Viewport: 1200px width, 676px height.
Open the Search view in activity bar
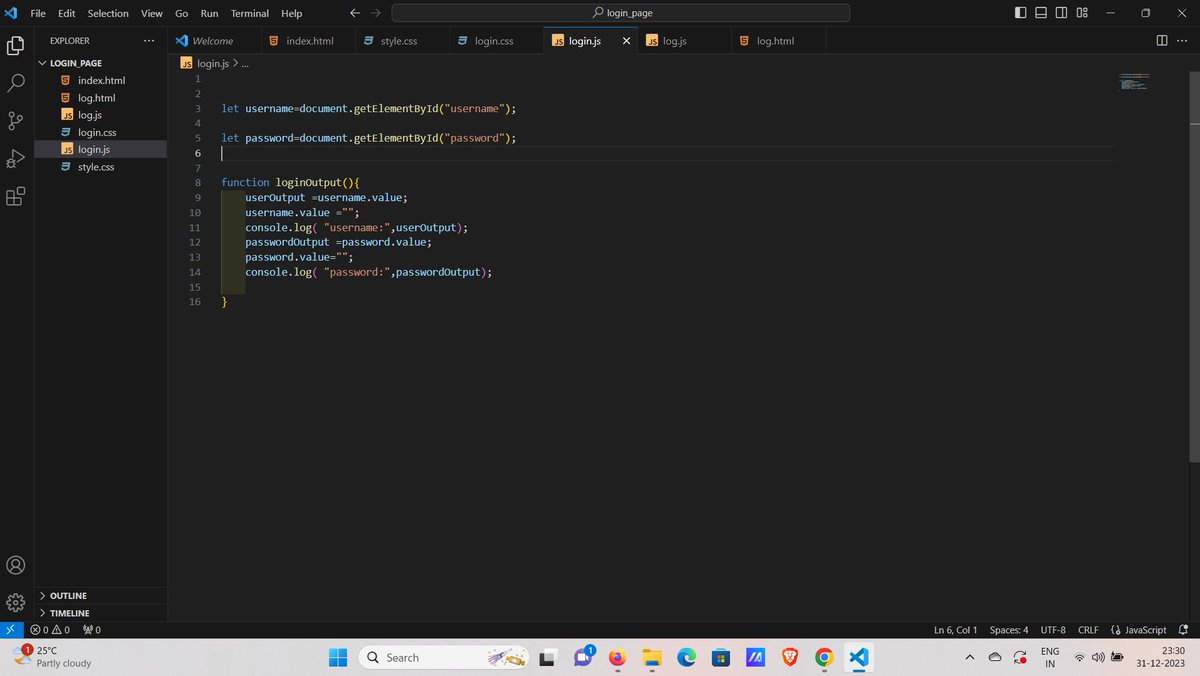tap(16, 83)
